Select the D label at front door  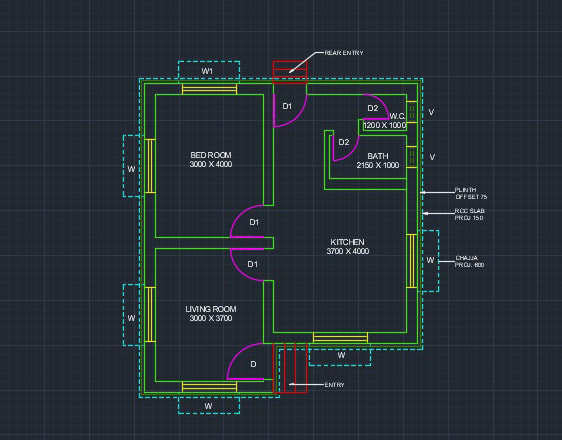(253, 364)
